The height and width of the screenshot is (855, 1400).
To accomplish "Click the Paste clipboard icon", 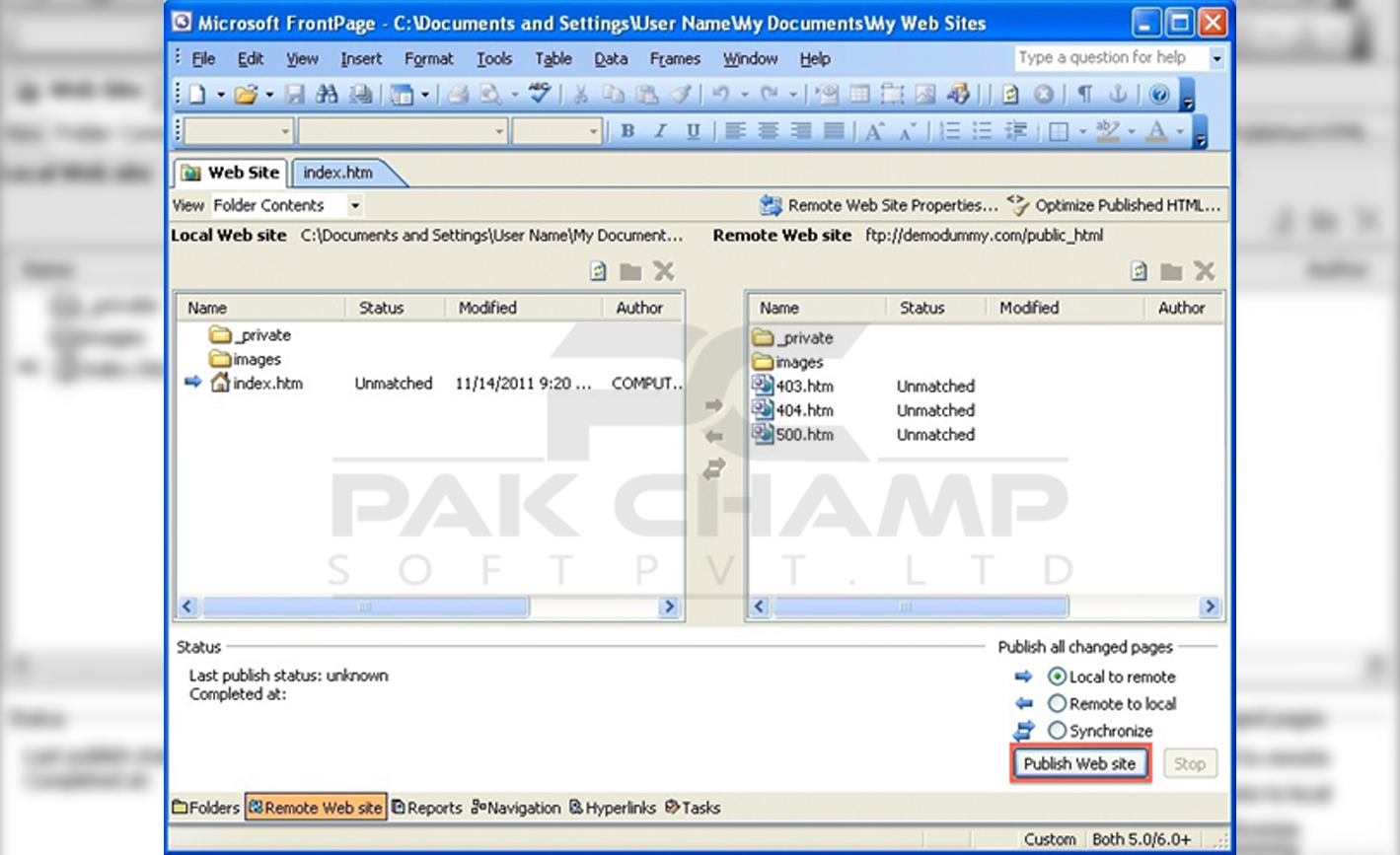I will click(x=647, y=95).
